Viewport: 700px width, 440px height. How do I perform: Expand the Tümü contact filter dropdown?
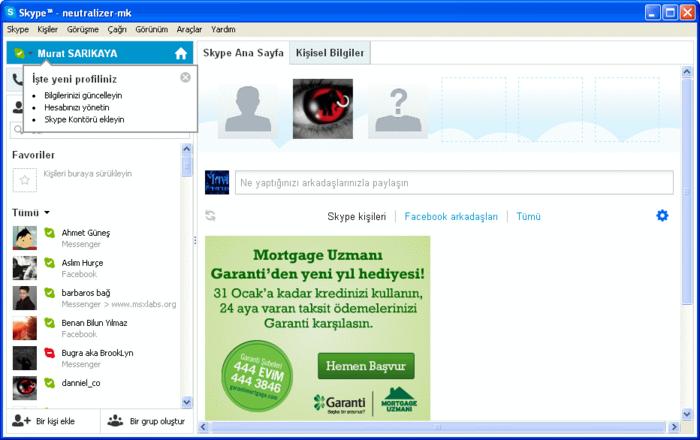coord(46,213)
